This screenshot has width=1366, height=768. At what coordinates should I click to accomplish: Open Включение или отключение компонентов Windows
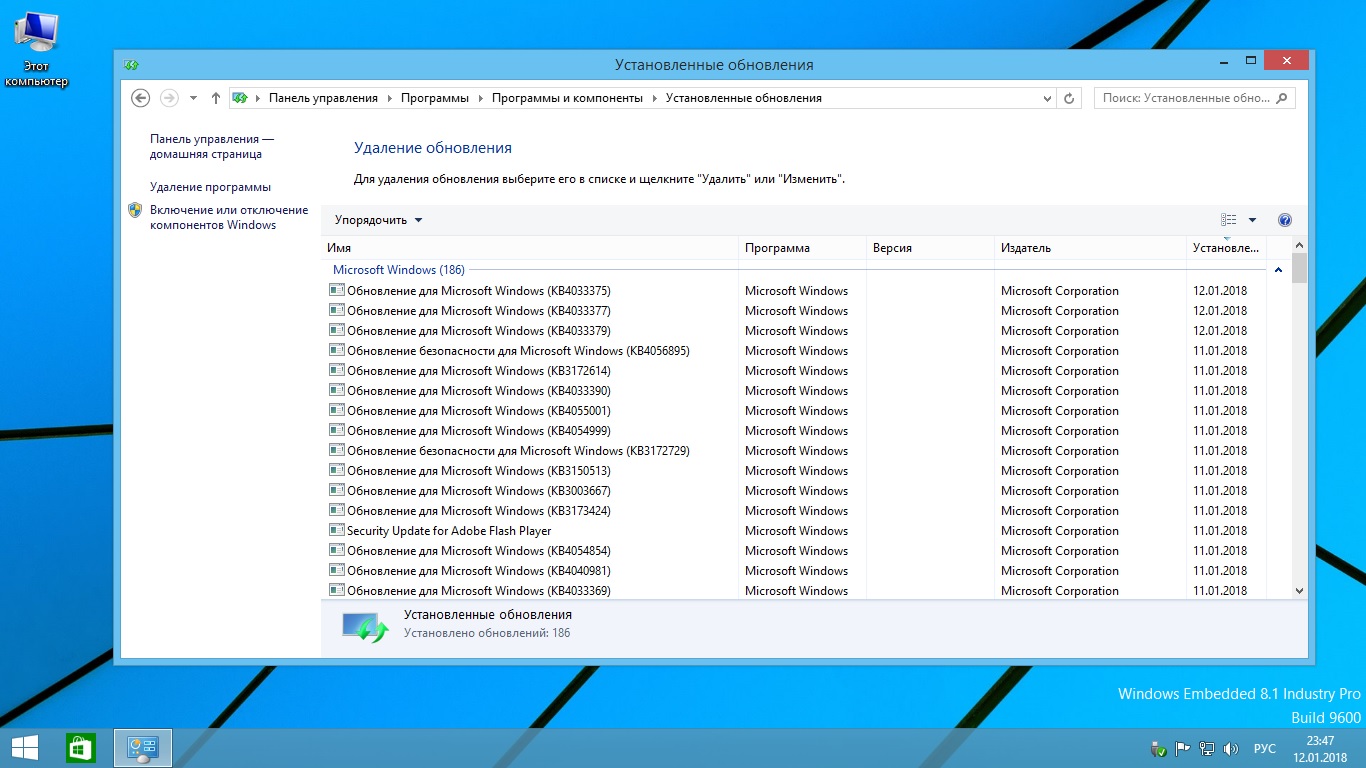point(228,217)
